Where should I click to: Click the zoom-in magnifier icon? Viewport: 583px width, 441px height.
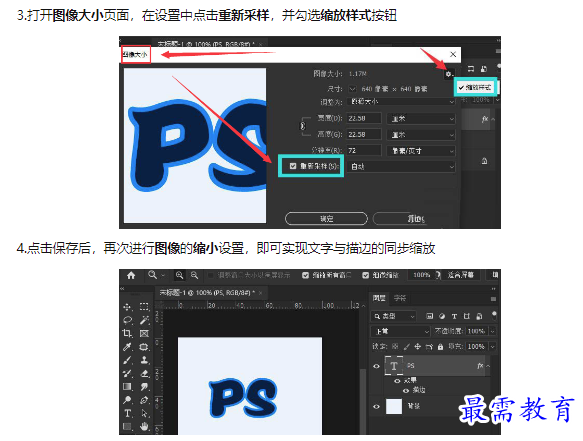[180, 275]
